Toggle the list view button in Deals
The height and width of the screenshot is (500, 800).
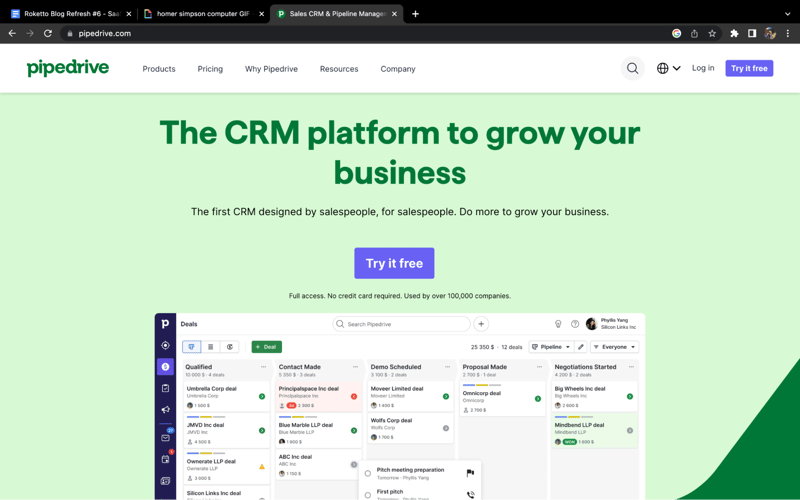click(x=210, y=347)
